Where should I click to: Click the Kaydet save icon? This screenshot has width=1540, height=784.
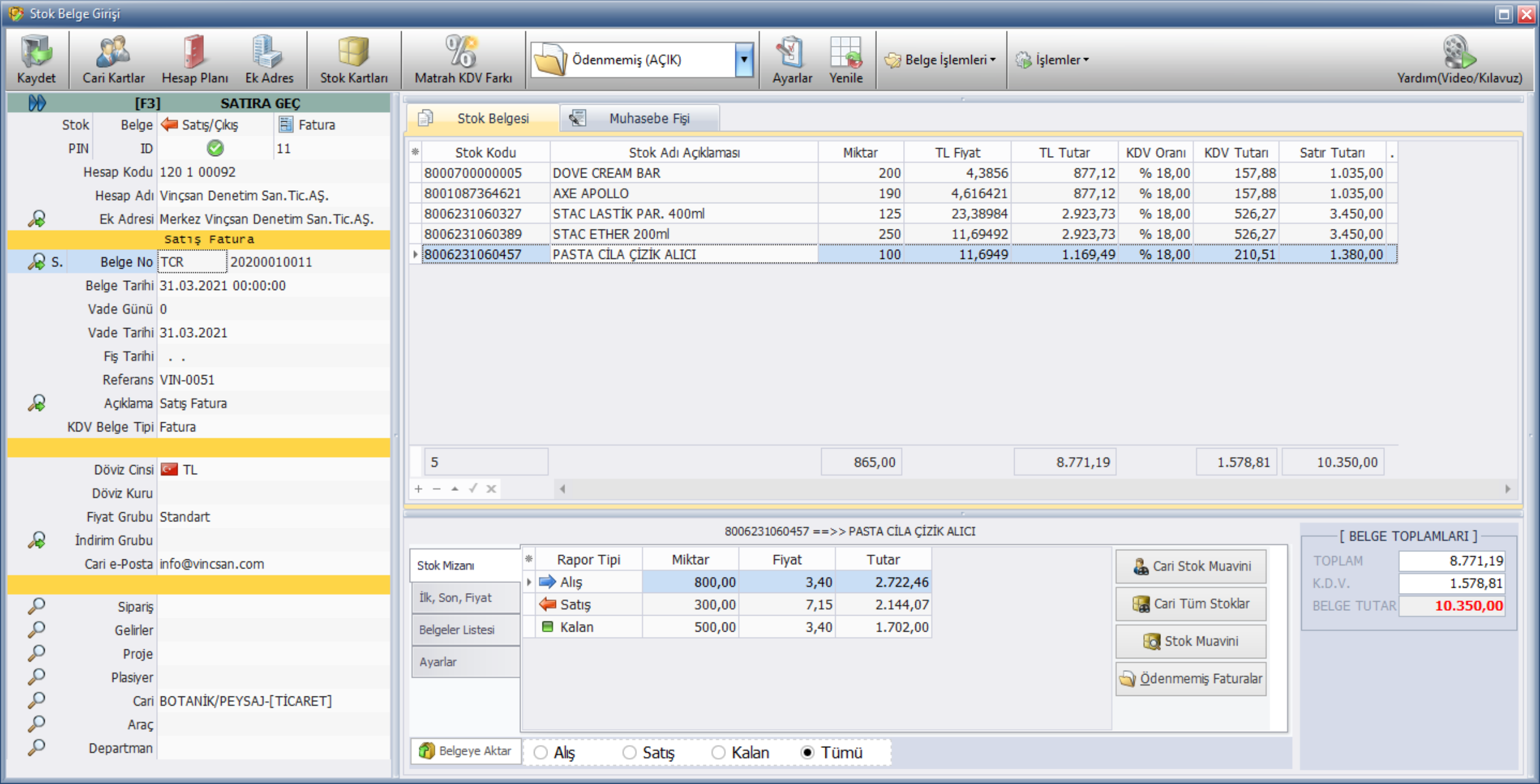37,51
